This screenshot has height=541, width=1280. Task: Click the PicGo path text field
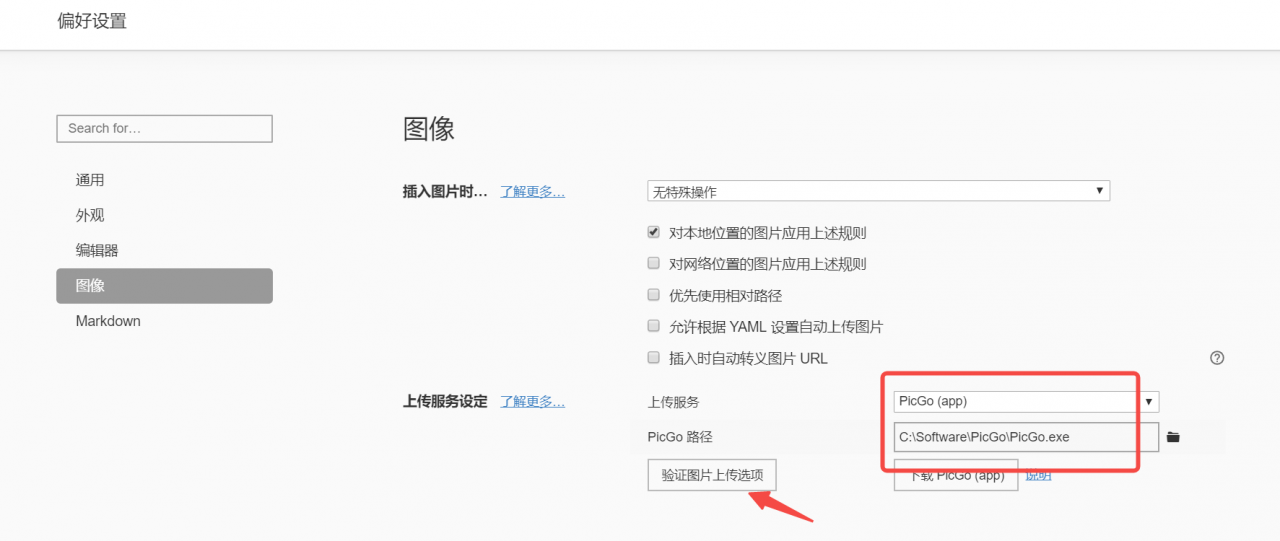tap(1025, 437)
